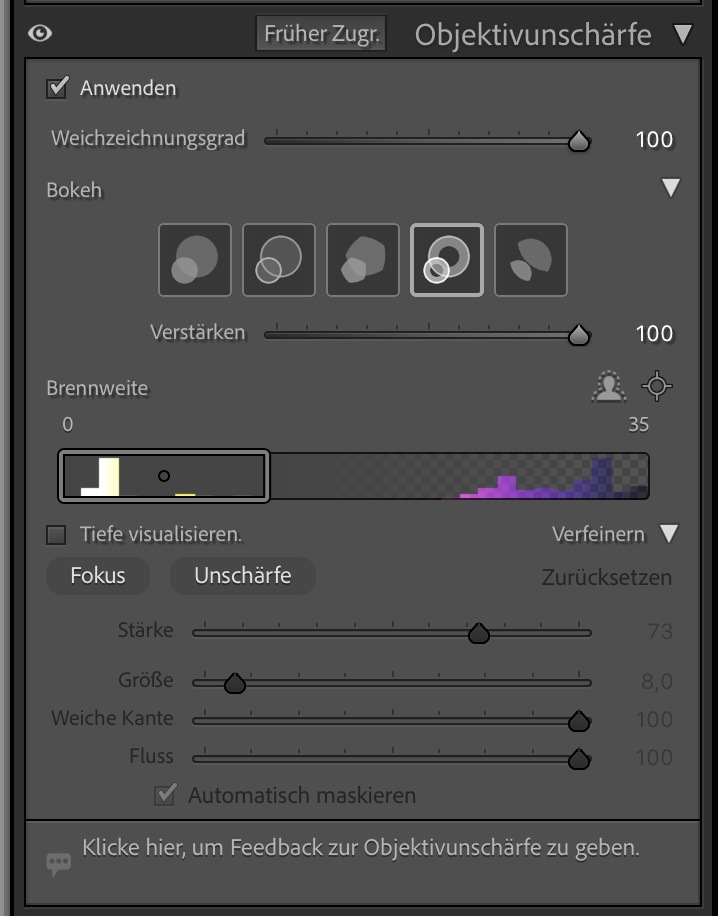718x916 pixels.
Task: Enable Tiefe visualisieren checkbox
Action: (57, 535)
